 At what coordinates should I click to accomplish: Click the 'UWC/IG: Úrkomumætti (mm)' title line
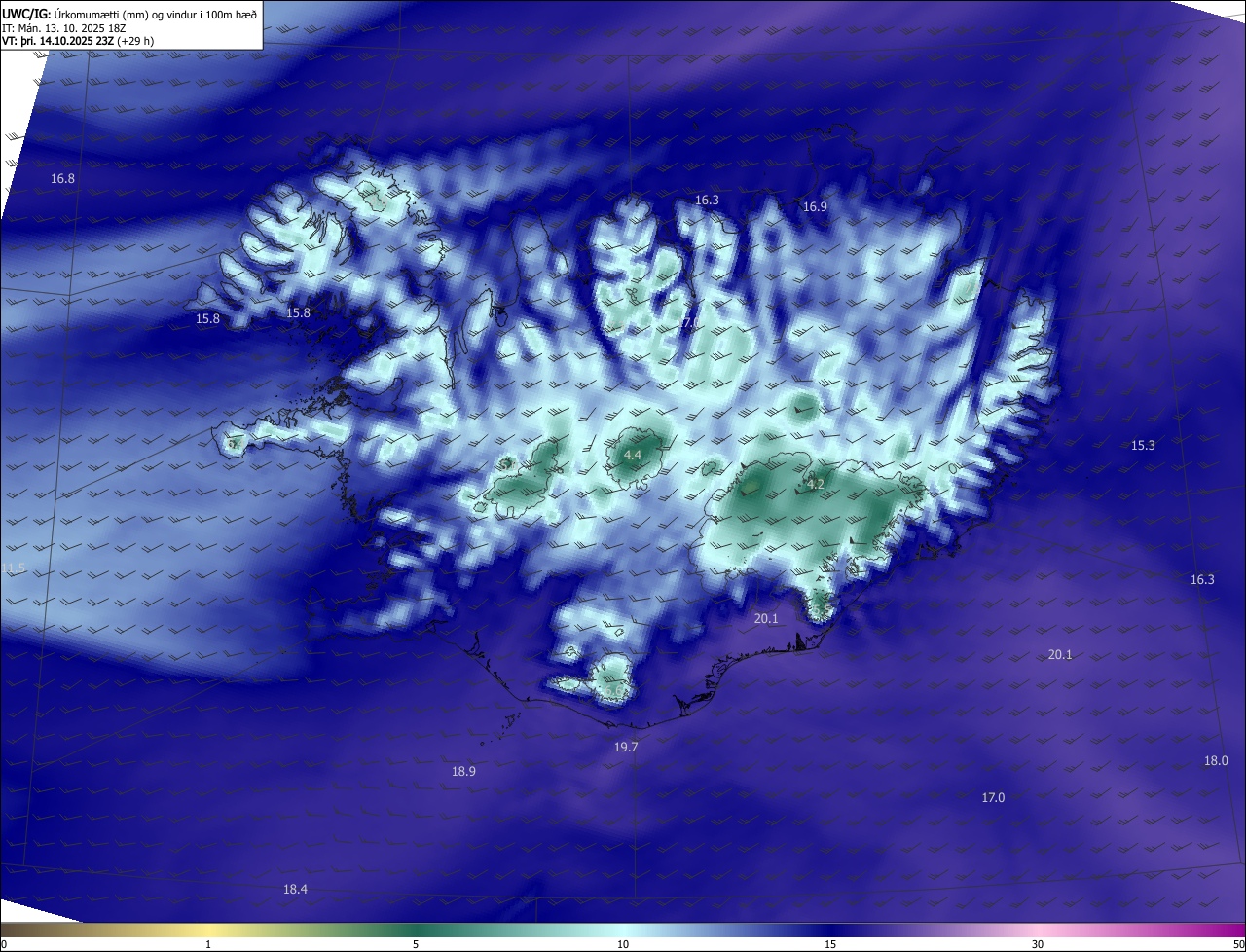click(x=129, y=14)
